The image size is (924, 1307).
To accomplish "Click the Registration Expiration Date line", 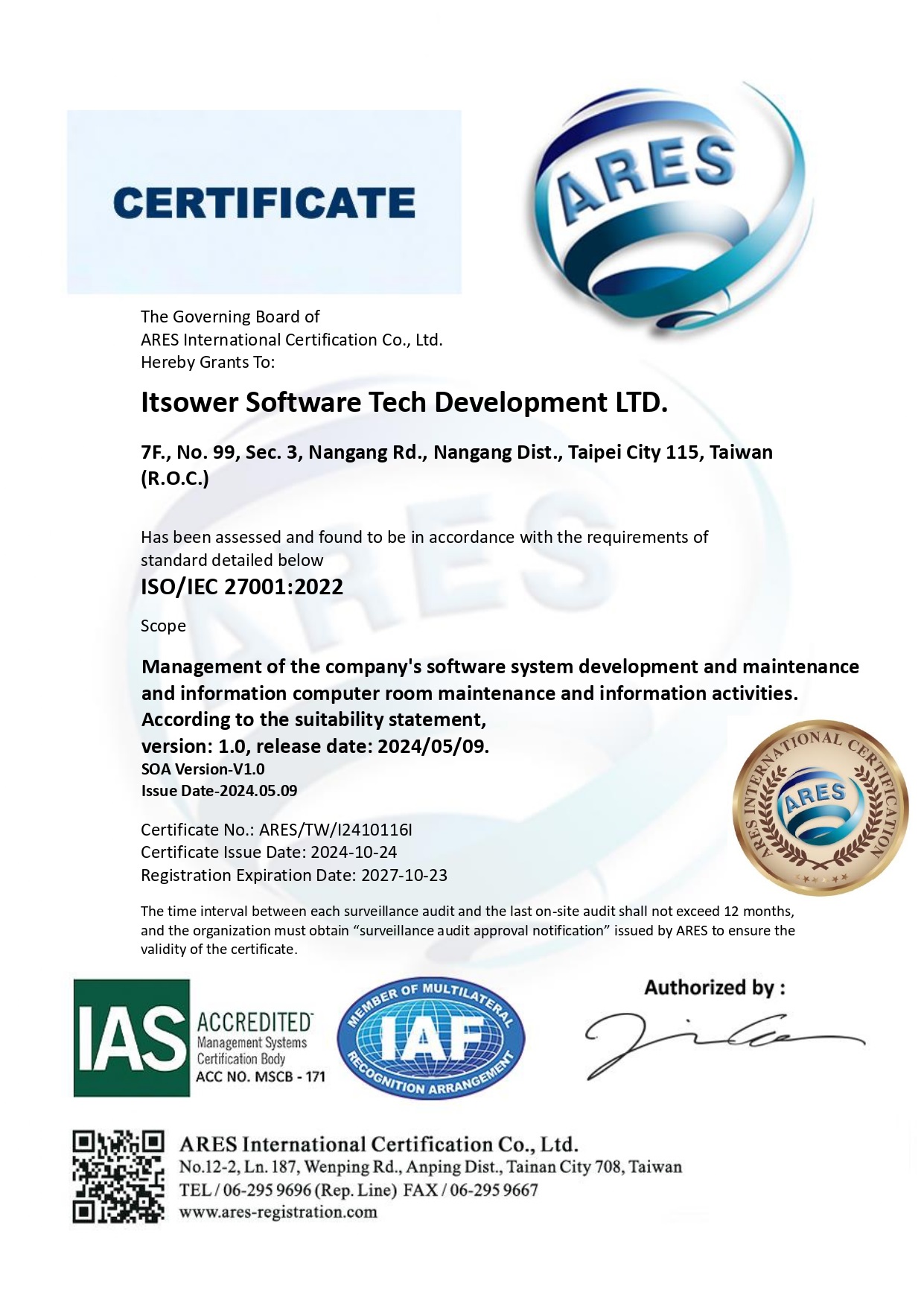I will 294,875.
